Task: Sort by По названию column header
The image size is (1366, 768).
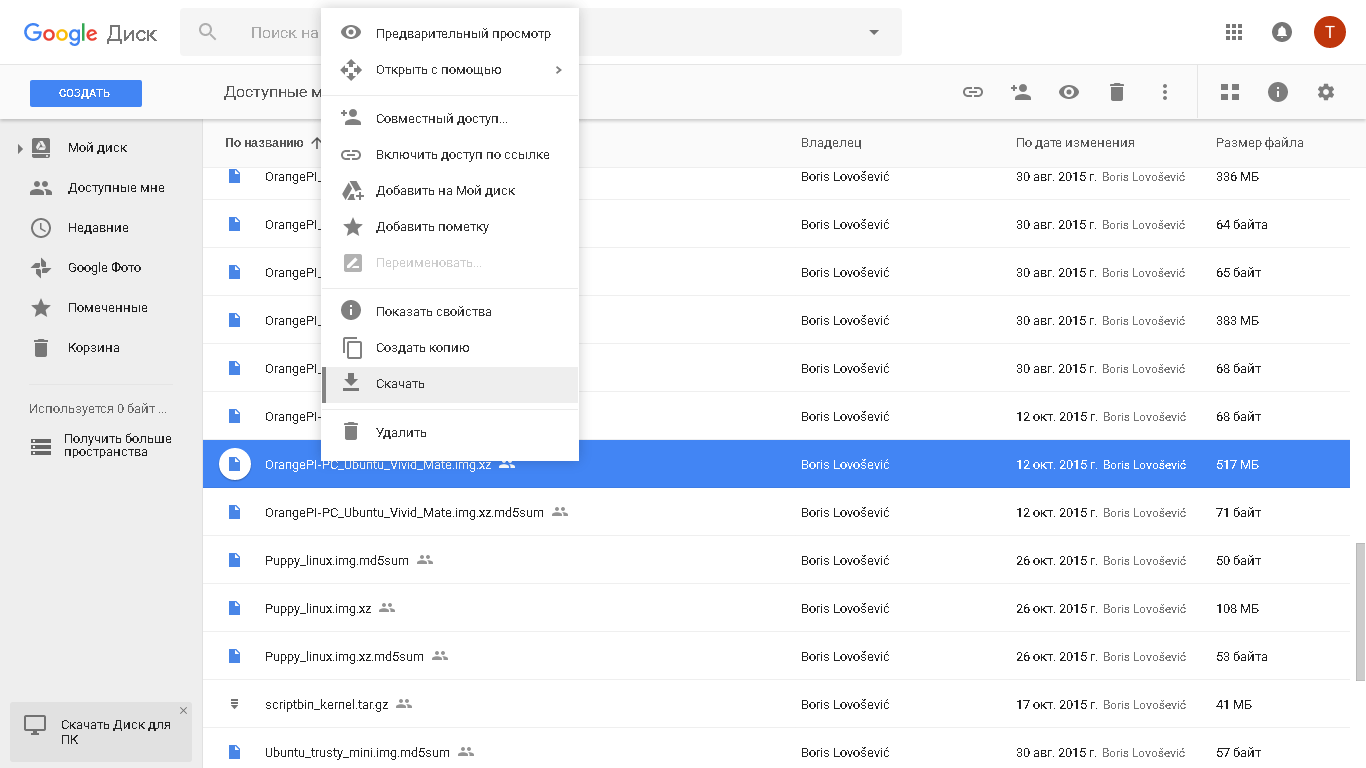Action: 264,143
